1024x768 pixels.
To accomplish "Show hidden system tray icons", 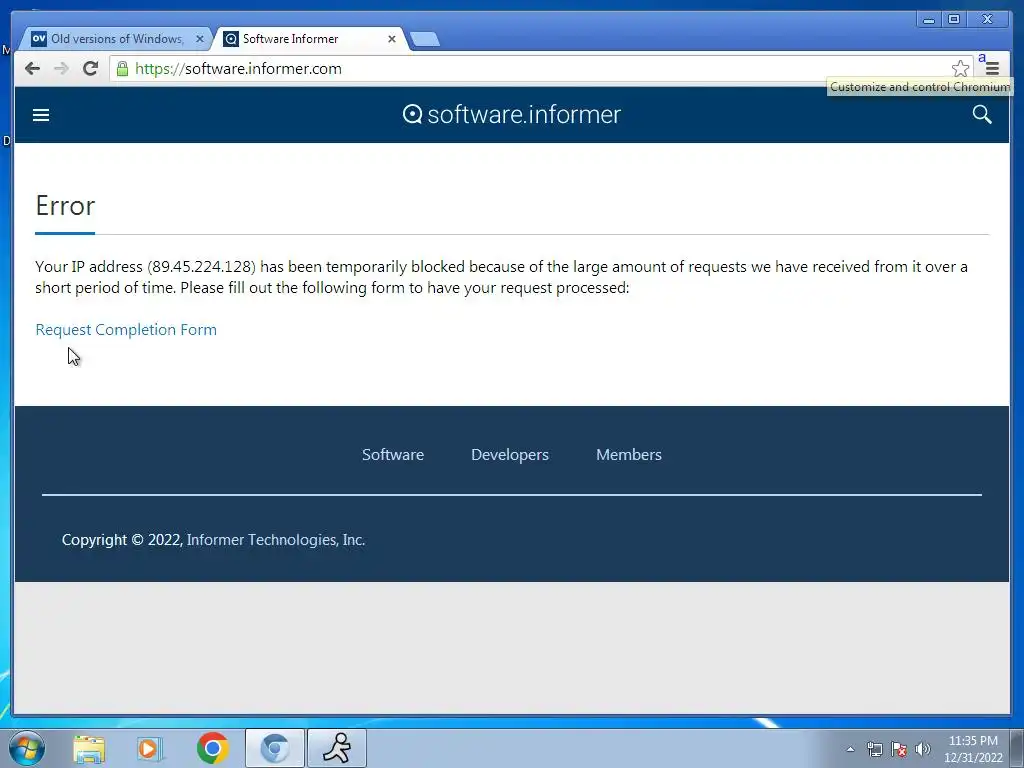I will (x=850, y=749).
